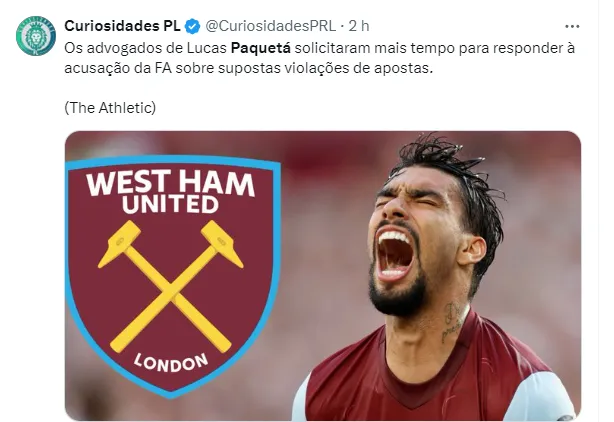Open the three-dot more options menu
The height and width of the screenshot is (422, 614).
tap(572, 27)
